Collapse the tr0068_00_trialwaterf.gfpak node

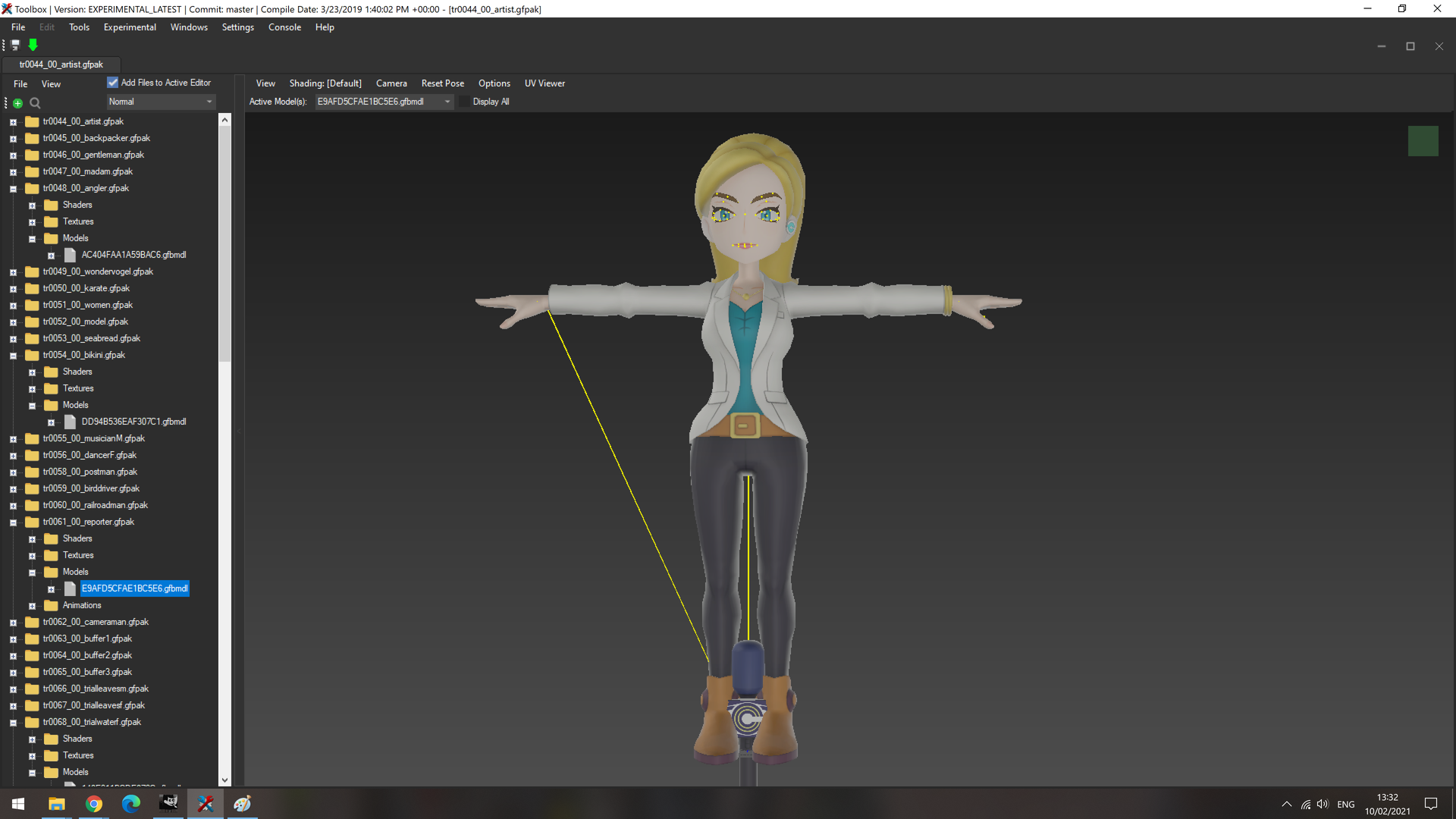13,723
